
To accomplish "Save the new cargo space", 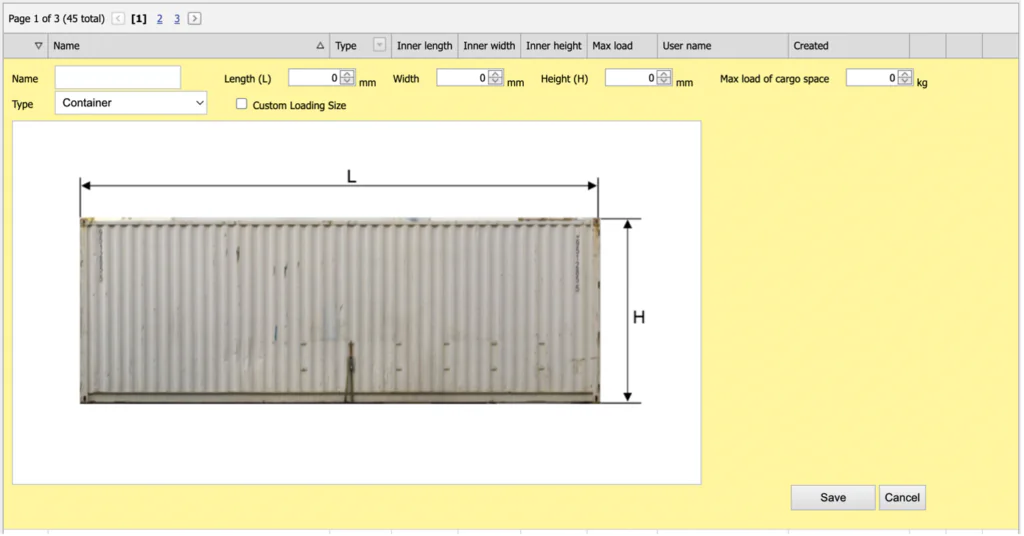I will pyautogui.click(x=833, y=497).
